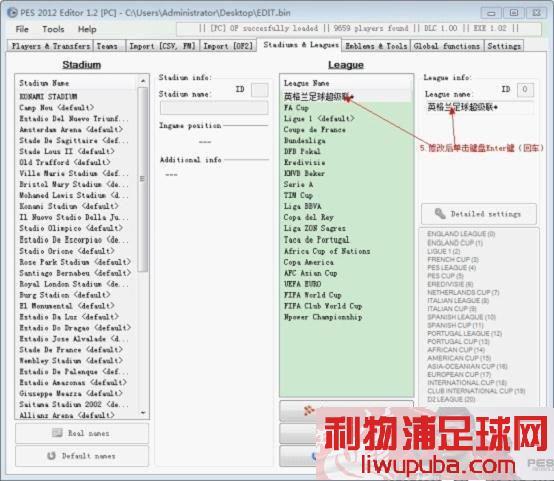Click the Real names button

[x=82, y=433]
